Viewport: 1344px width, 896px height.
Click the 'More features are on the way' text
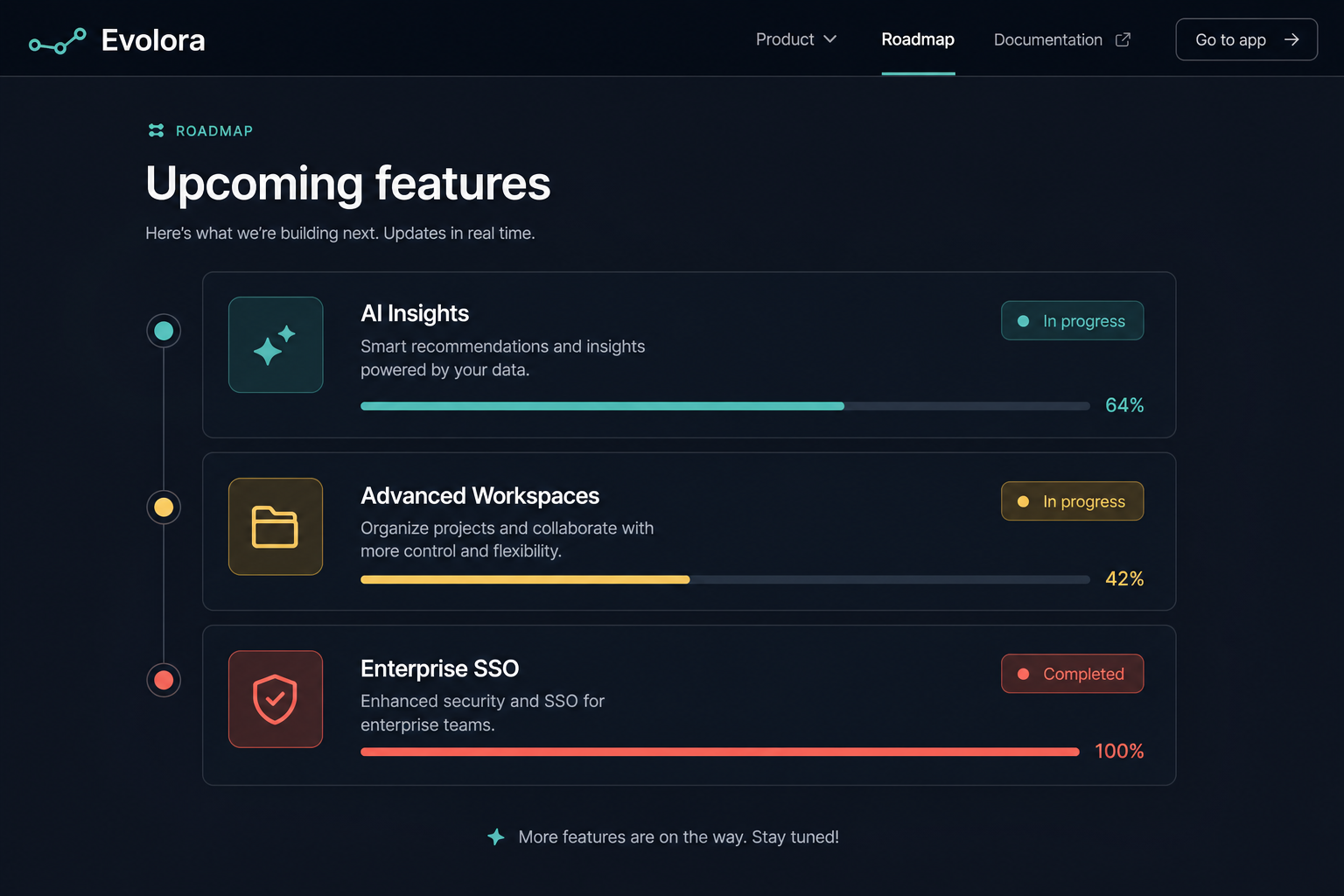coord(679,836)
